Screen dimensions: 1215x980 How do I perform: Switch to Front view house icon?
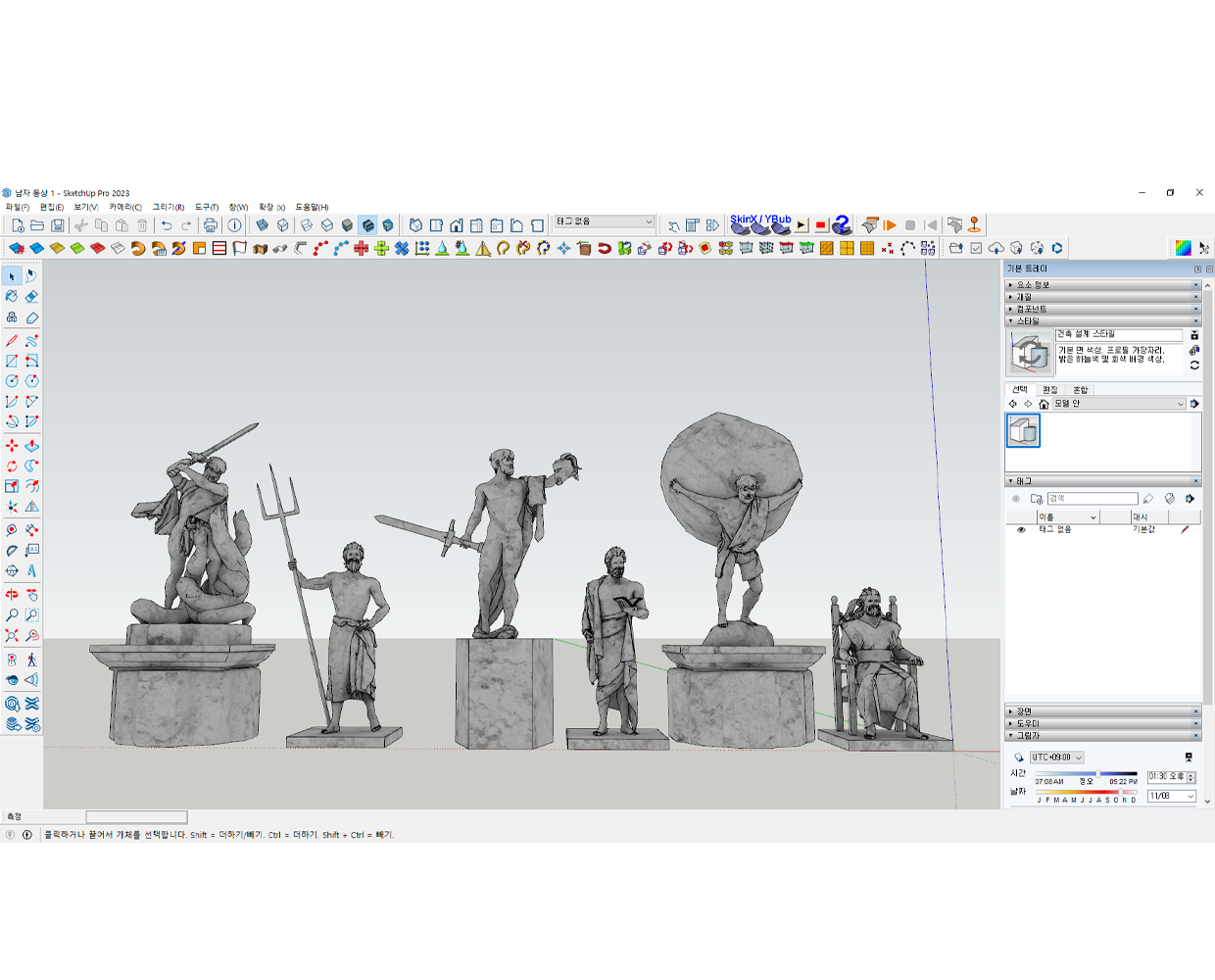click(x=457, y=225)
